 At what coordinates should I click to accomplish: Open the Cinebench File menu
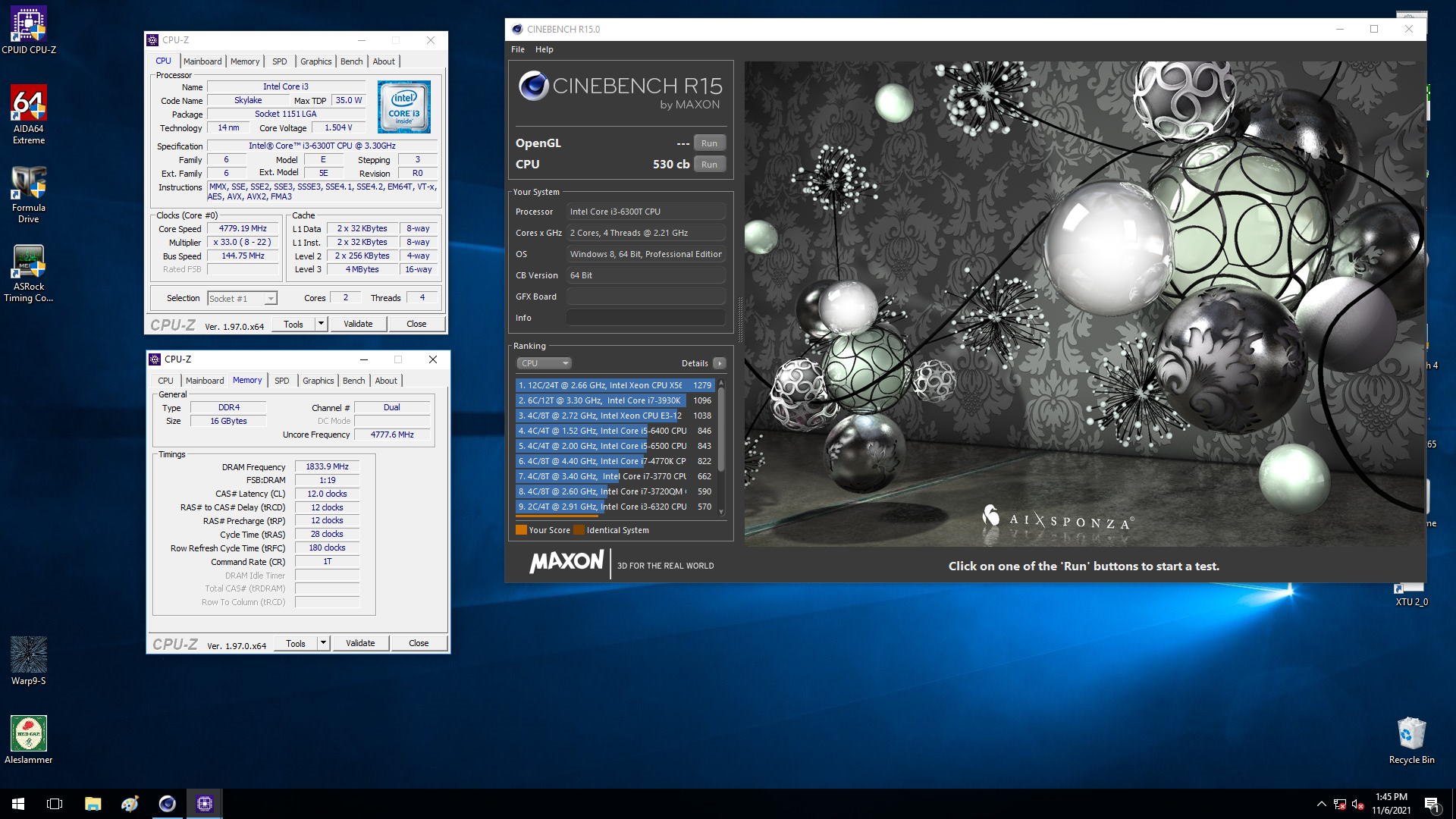(518, 49)
